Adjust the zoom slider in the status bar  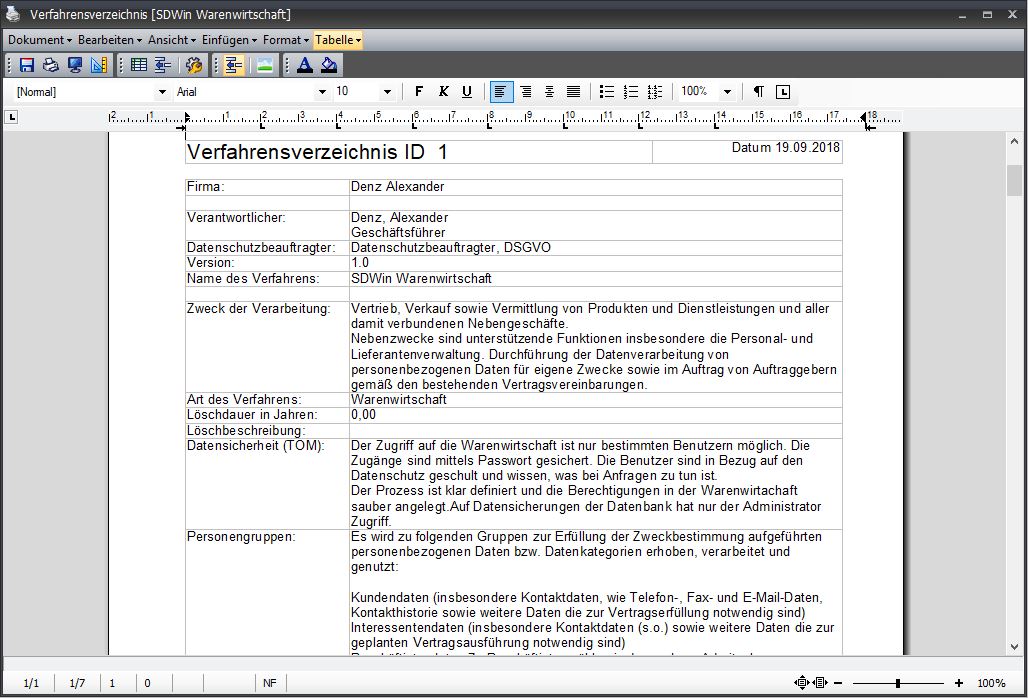point(898,683)
